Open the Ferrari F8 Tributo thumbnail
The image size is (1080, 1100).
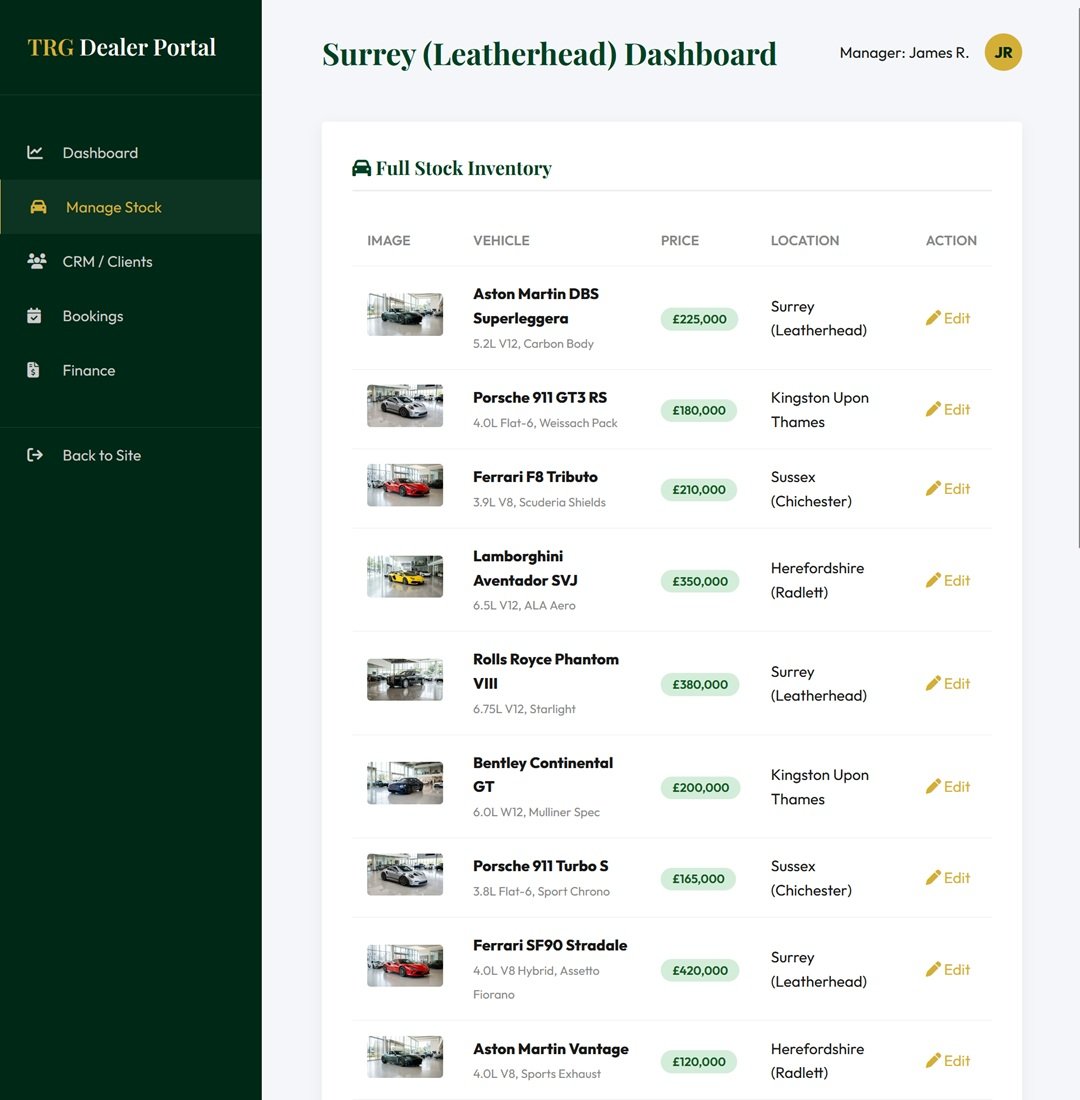(405, 485)
